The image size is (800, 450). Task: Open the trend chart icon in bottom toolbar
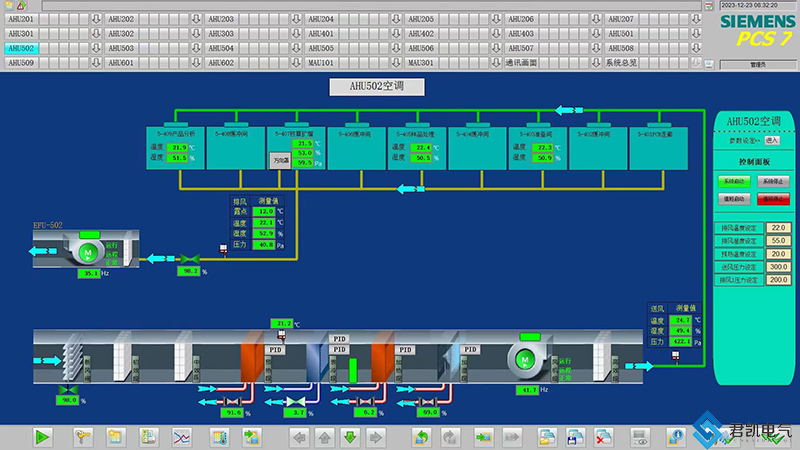pyautogui.click(x=182, y=437)
